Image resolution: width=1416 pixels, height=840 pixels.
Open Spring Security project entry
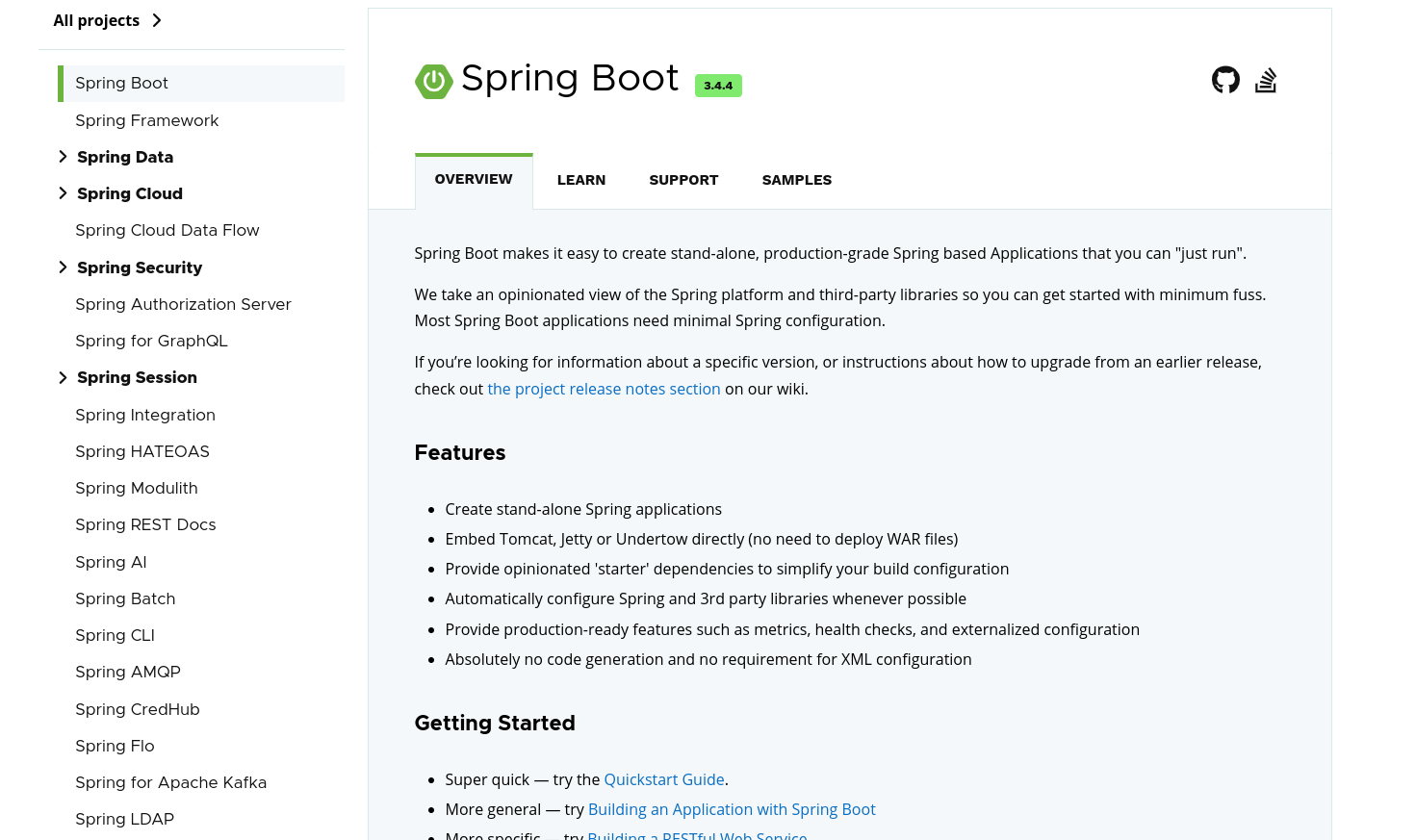(x=140, y=267)
